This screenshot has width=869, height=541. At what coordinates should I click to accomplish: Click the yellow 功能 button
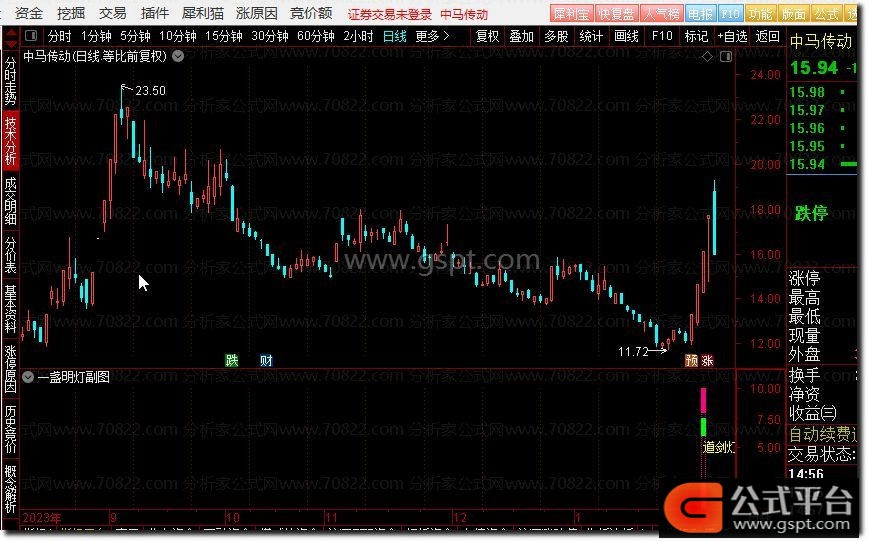(x=760, y=14)
